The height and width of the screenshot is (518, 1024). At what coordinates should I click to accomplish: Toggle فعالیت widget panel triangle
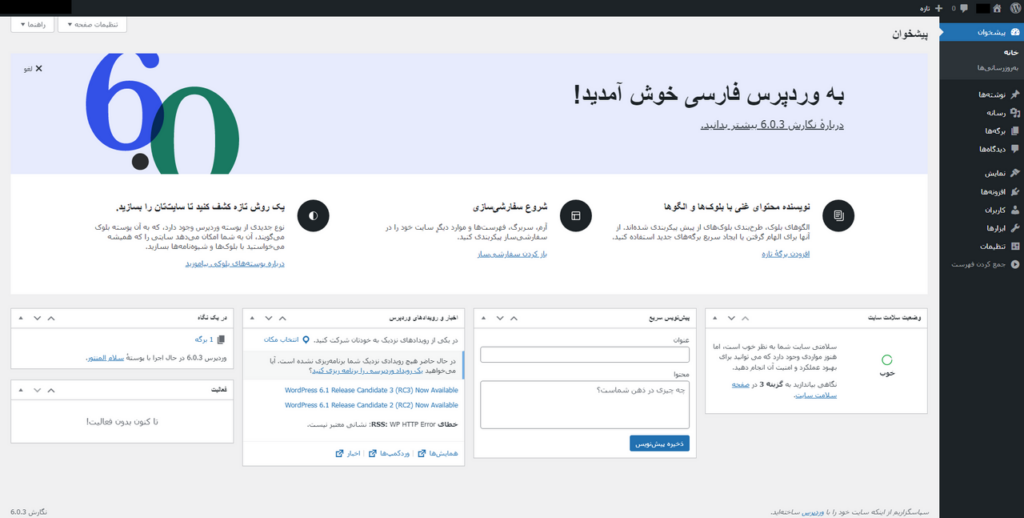pos(22,389)
